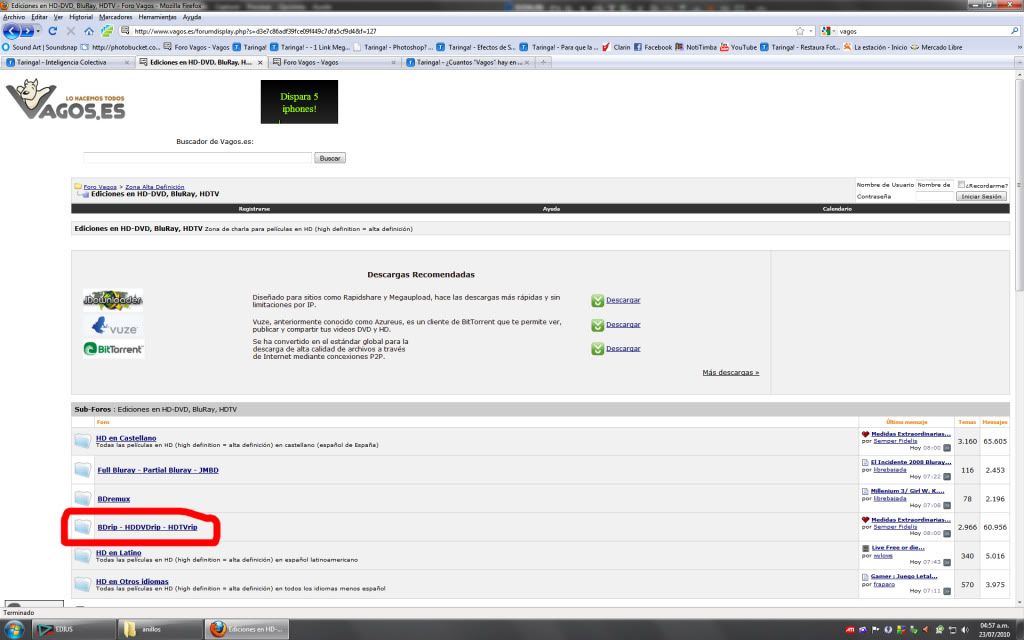Switch to the Taringa! - Inteligencia Colectiva tab
Screen dimensions: 1024x640
67,62
